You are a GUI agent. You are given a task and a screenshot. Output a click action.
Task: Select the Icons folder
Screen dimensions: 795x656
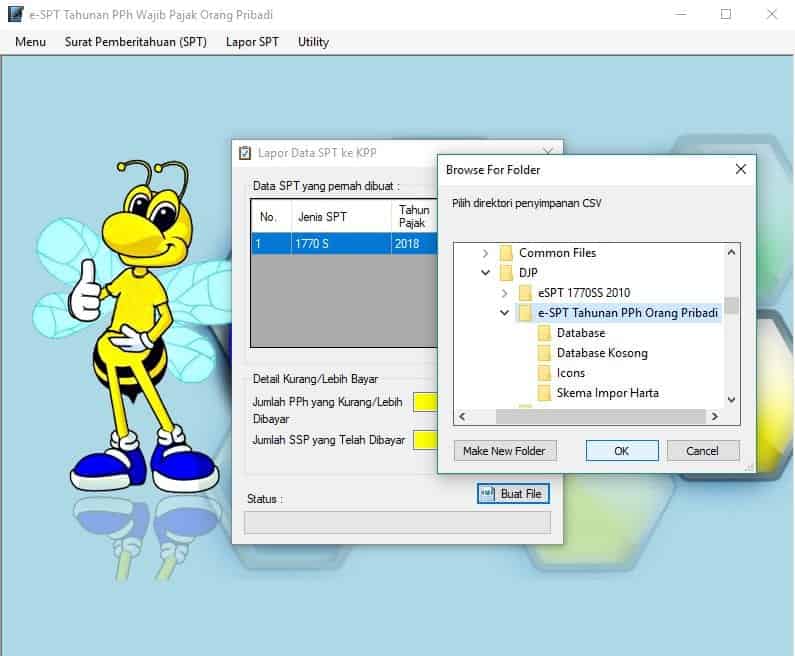coord(570,373)
